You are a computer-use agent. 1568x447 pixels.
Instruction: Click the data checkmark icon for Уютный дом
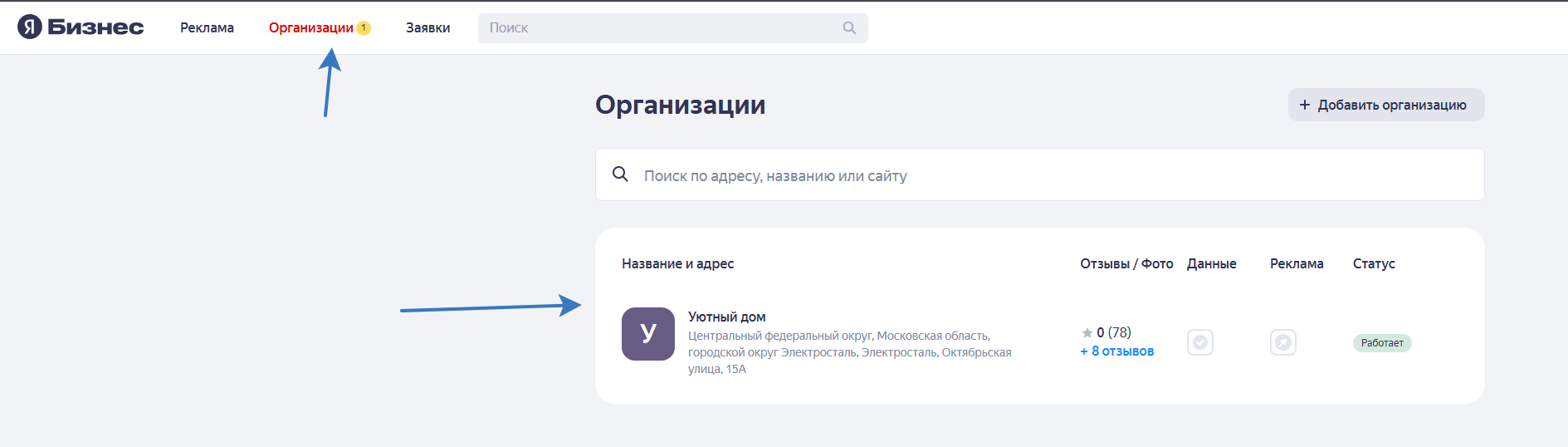coord(1199,342)
